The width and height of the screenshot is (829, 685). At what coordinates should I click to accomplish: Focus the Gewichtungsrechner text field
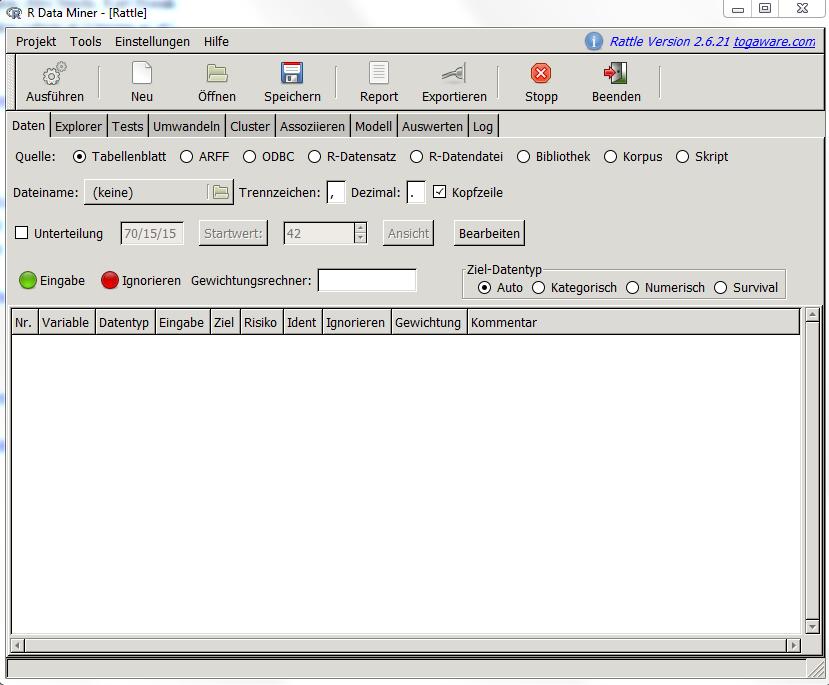click(367, 280)
